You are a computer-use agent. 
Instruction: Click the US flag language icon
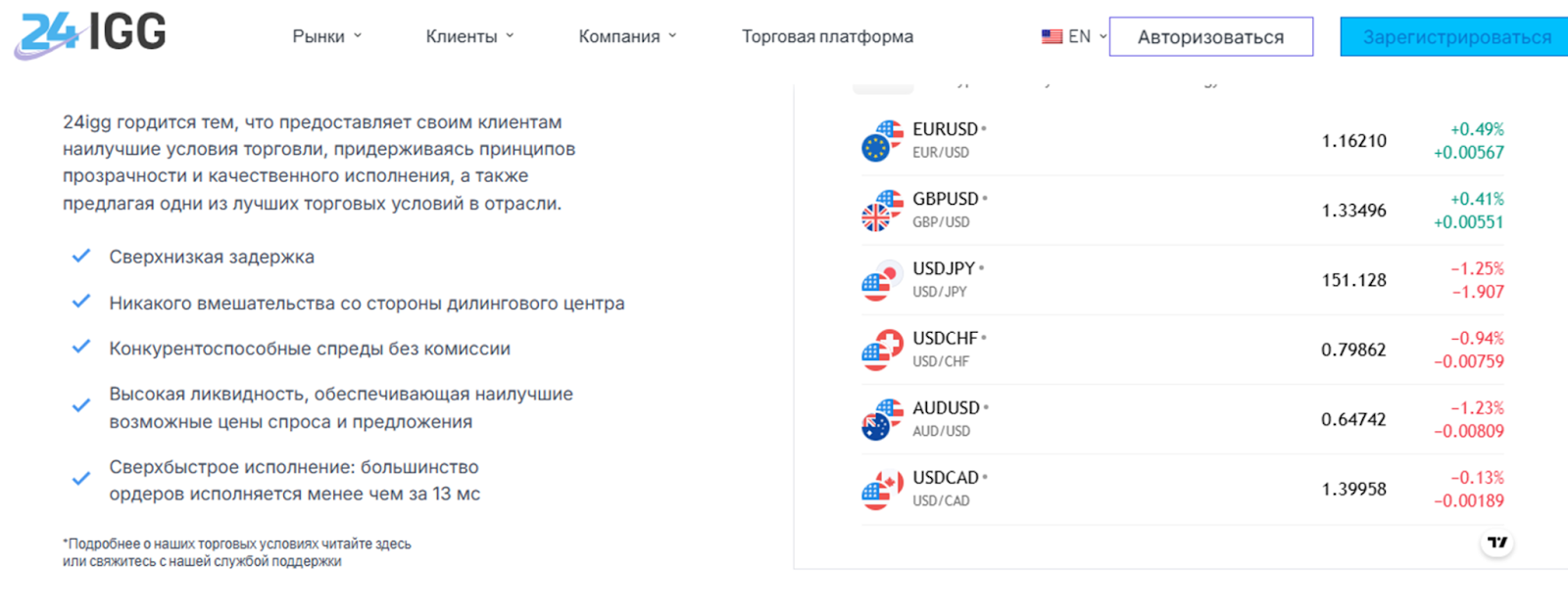(1052, 36)
